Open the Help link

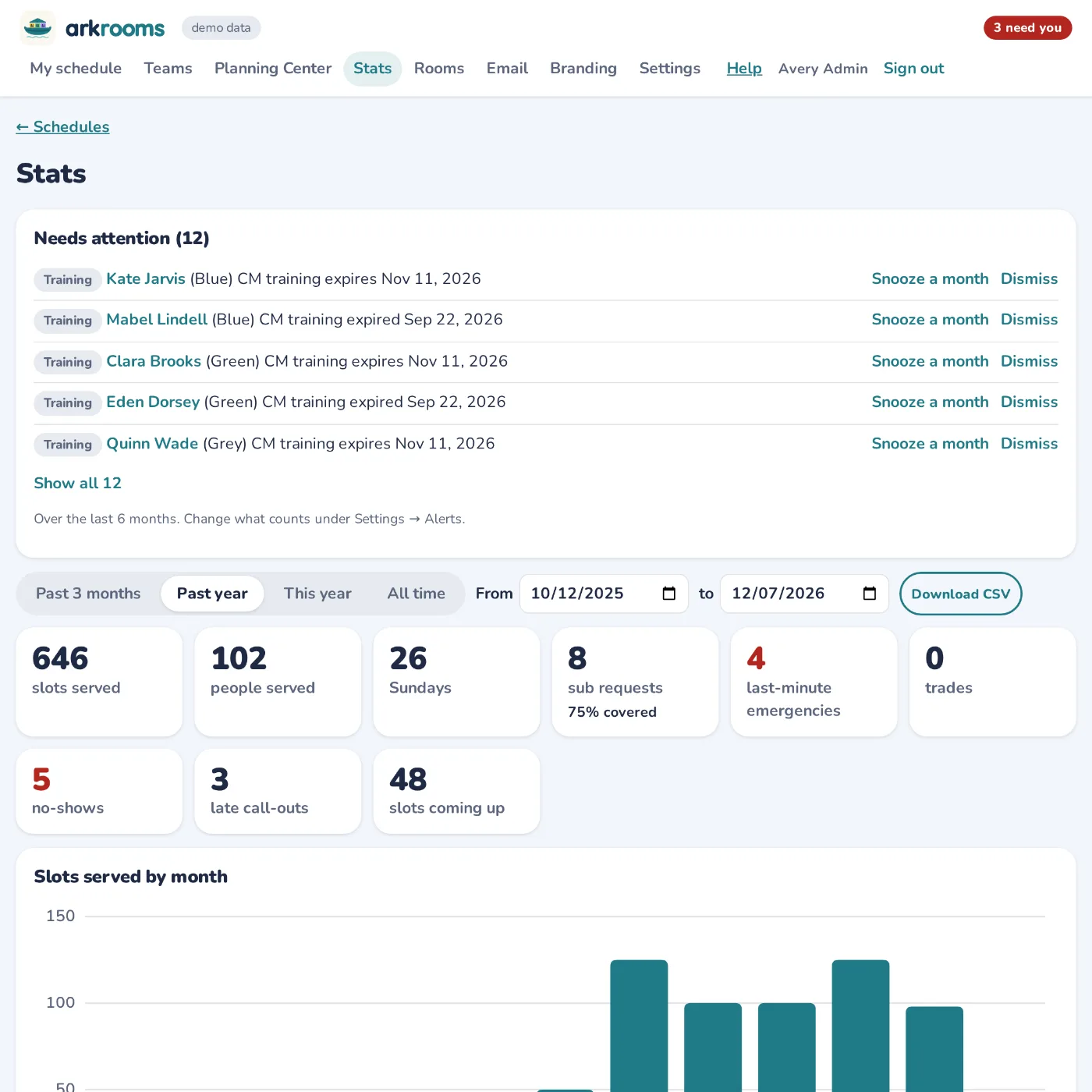click(744, 69)
